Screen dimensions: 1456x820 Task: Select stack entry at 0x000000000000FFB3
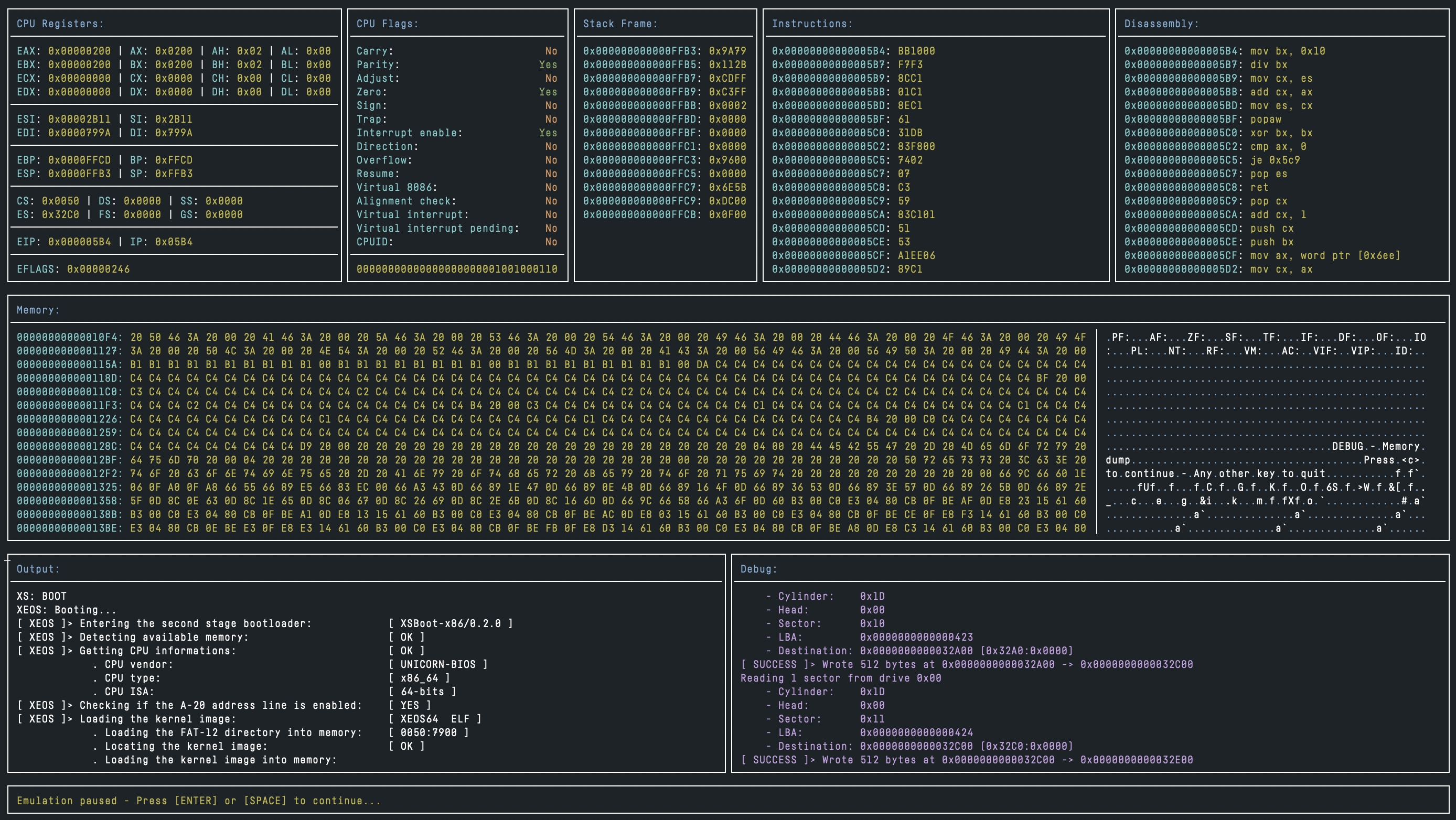click(x=664, y=51)
